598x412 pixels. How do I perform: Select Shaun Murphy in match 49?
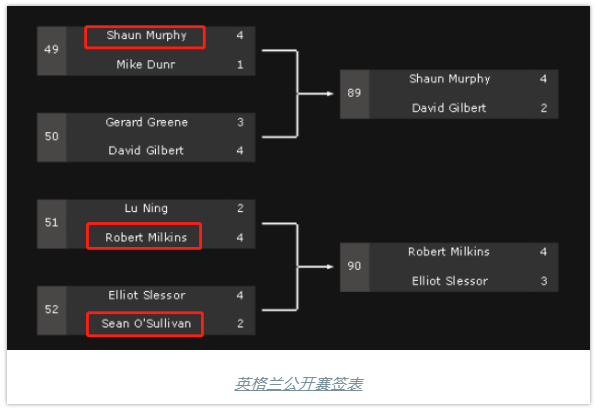pyautogui.click(x=146, y=35)
